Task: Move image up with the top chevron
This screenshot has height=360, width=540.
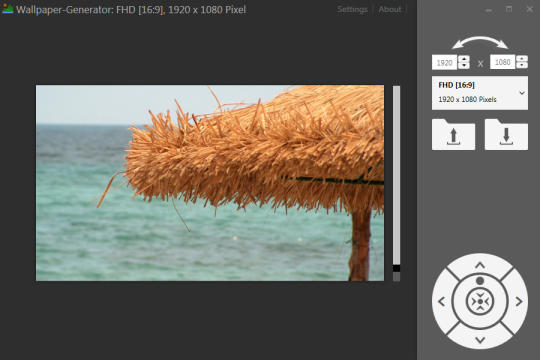Action: click(480, 265)
